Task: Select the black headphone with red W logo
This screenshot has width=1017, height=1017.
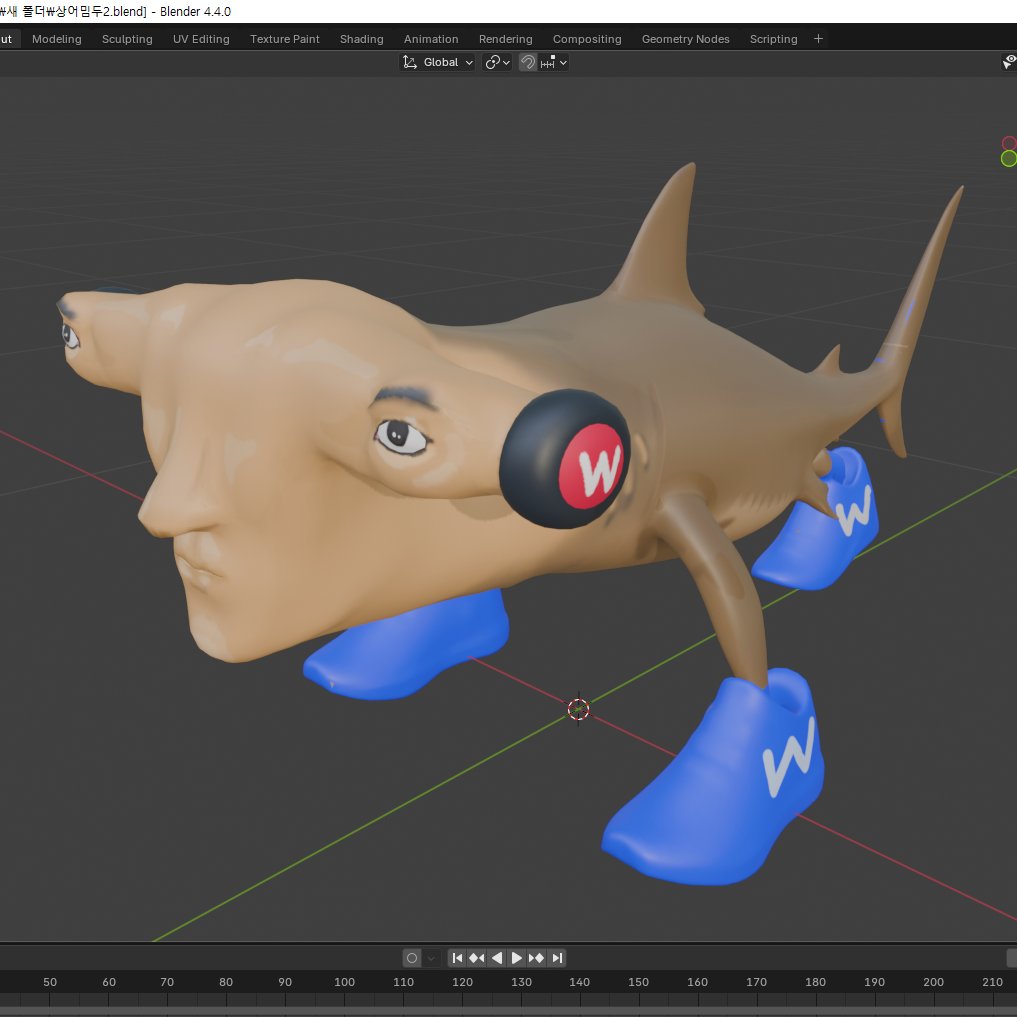Action: coord(564,459)
